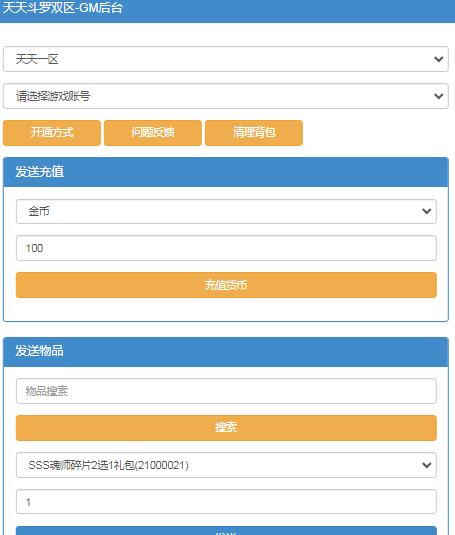The image size is (455, 535).
Task: Click the chevron arrow beside 天天一区
Action: point(438,59)
